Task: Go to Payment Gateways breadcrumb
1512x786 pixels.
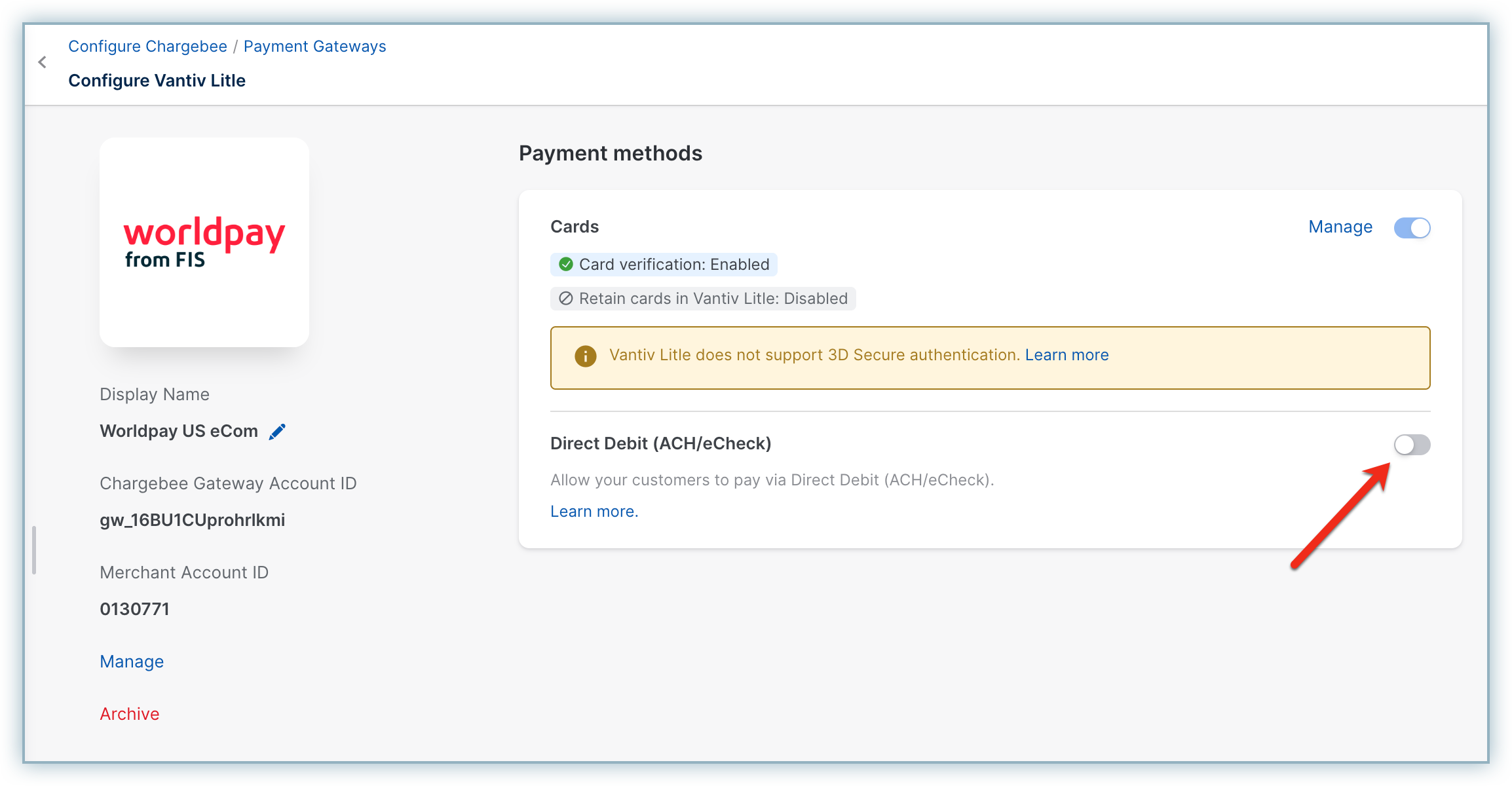Action: pos(314,47)
